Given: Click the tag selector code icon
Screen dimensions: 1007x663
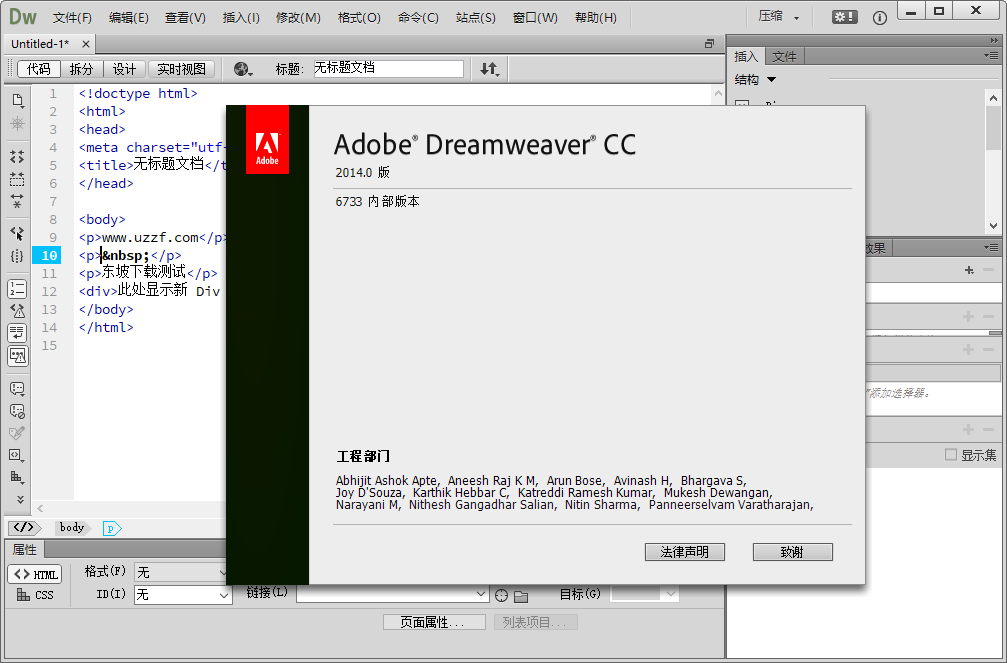Looking at the screenshot, I should (x=24, y=527).
